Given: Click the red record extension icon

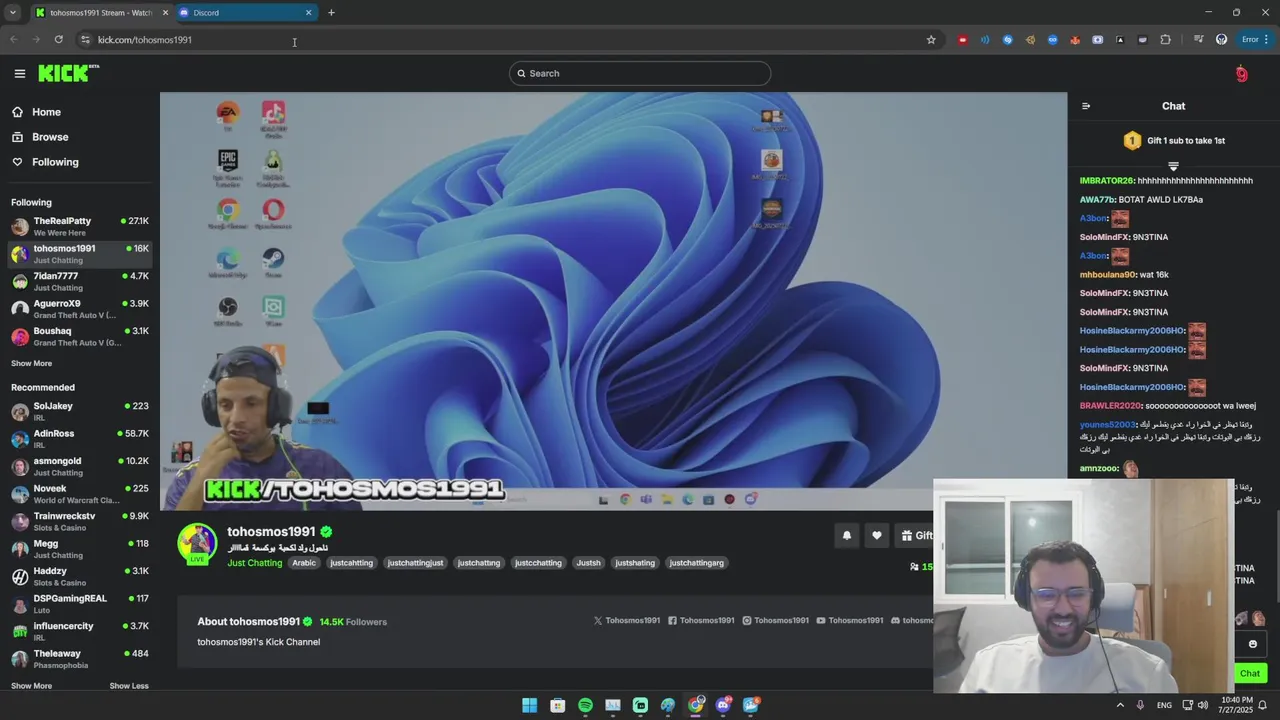Looking at the screenshot, I should tap(962, 40).
